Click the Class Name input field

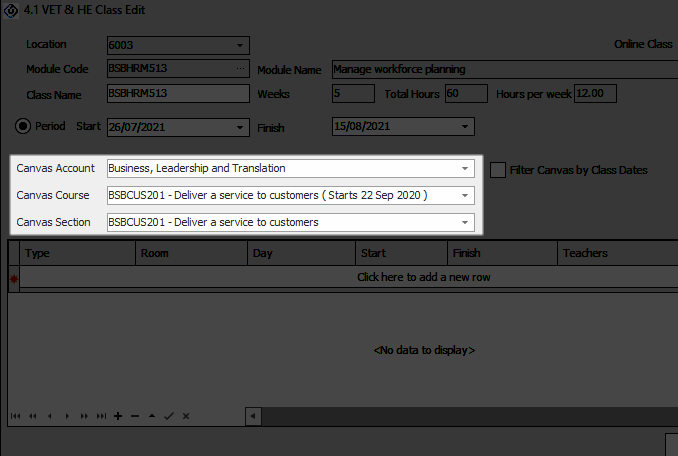pos(177,94)
